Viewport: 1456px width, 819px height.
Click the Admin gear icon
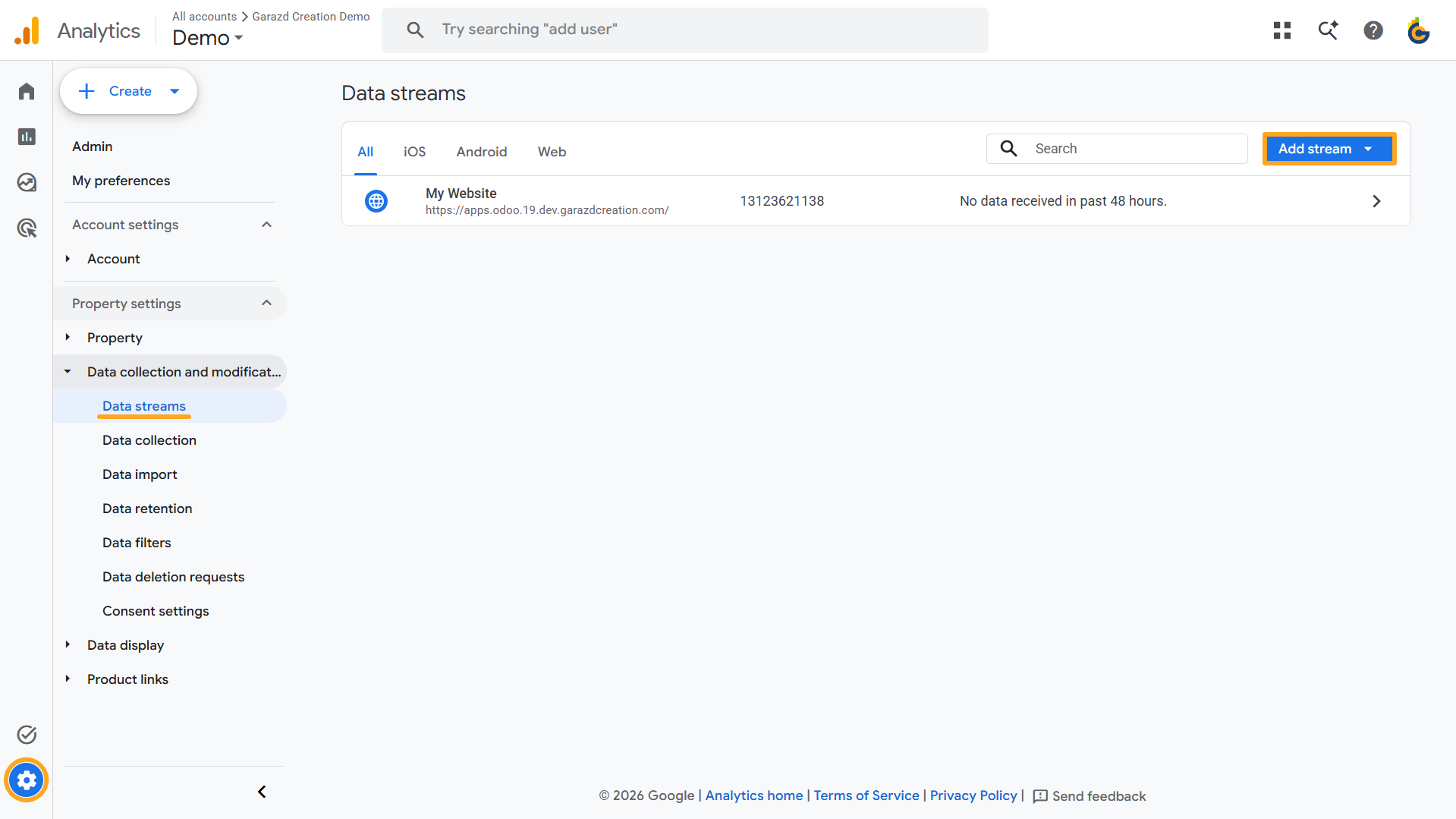27,780
